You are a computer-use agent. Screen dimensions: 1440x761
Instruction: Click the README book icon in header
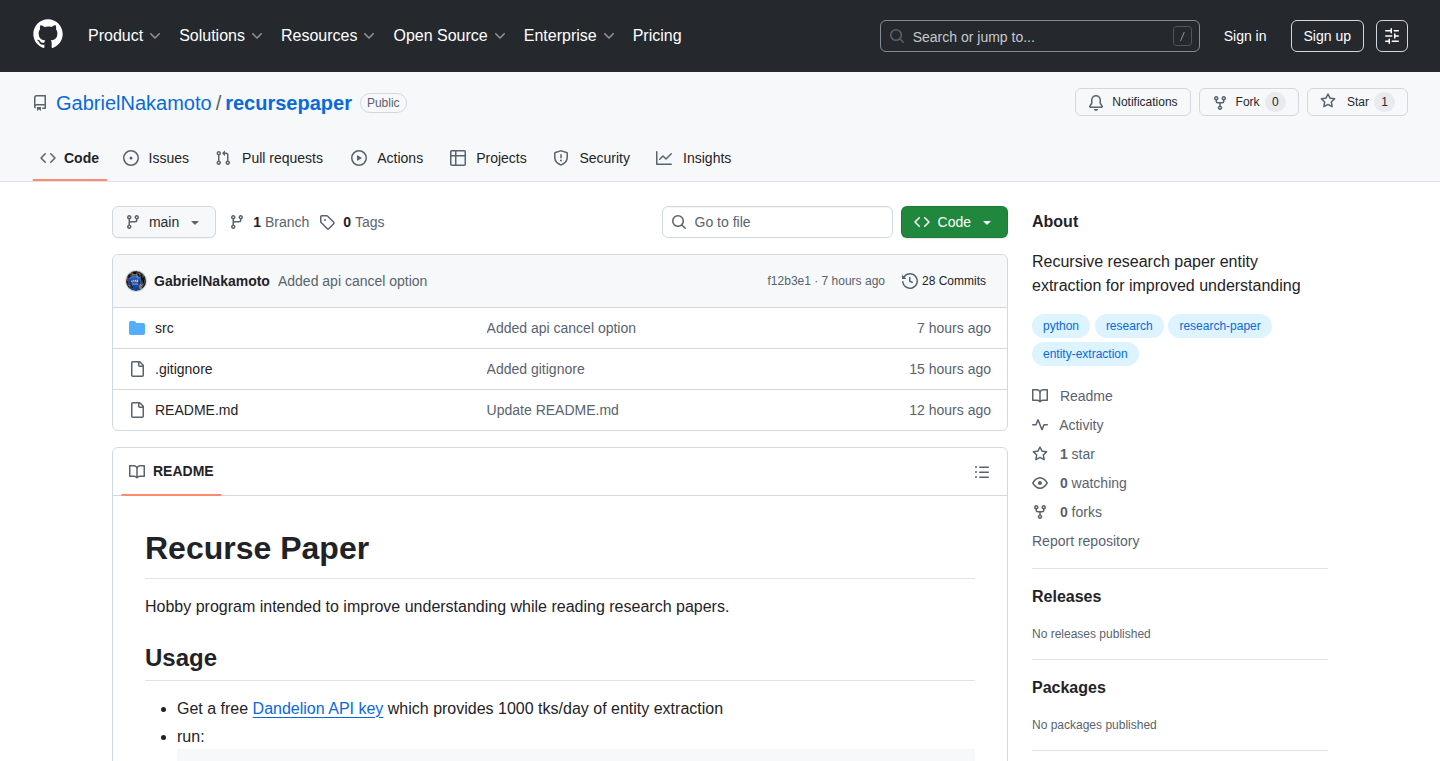137,471
